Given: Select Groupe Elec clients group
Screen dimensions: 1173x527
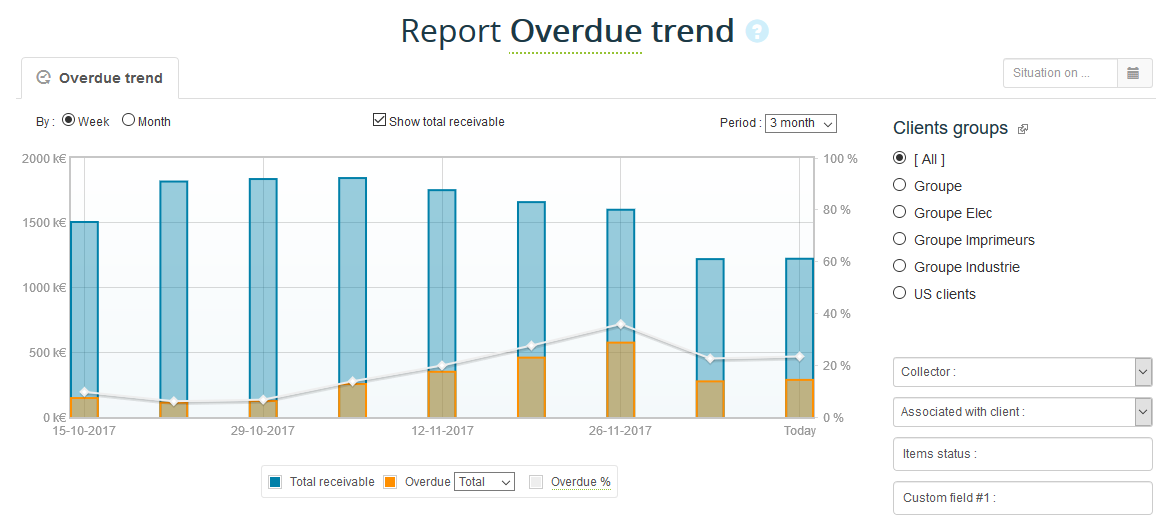Looking at the screenshot, I should pyautogui.click(x=900, y=212).
